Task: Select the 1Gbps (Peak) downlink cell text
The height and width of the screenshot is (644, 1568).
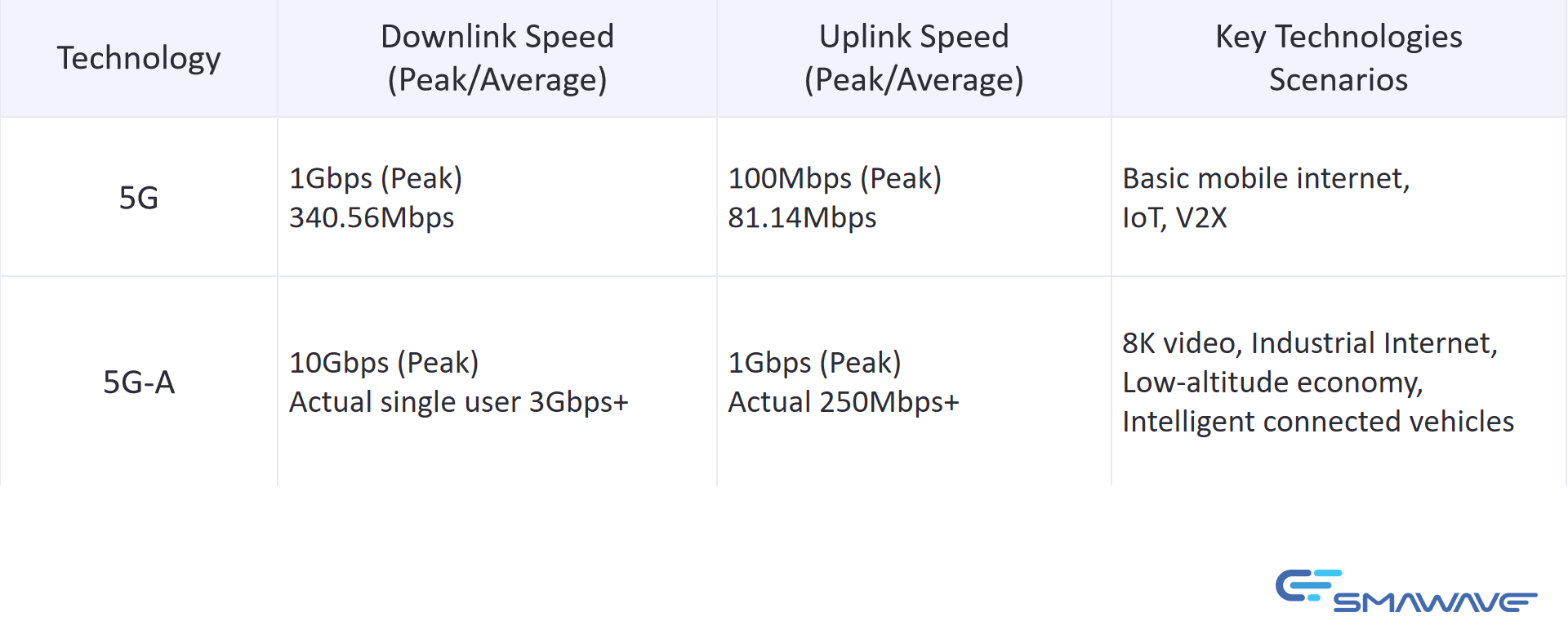Action: (376, 178)
